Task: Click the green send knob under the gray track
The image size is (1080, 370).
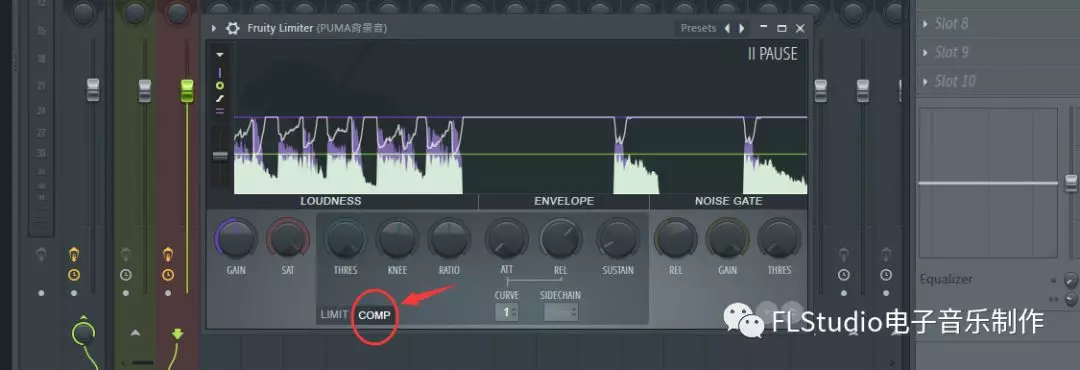Action: [83, 334]
